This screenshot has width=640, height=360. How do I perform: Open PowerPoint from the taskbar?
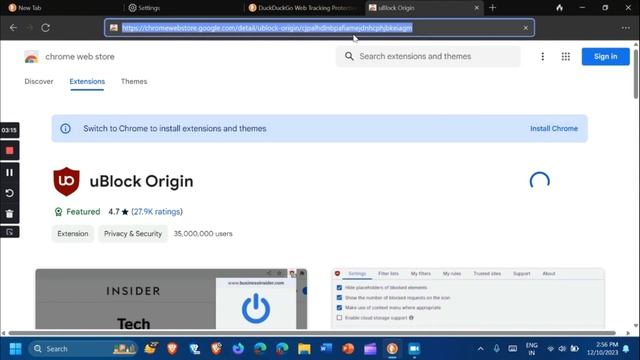pyautogui.click(x=348, y=349)
